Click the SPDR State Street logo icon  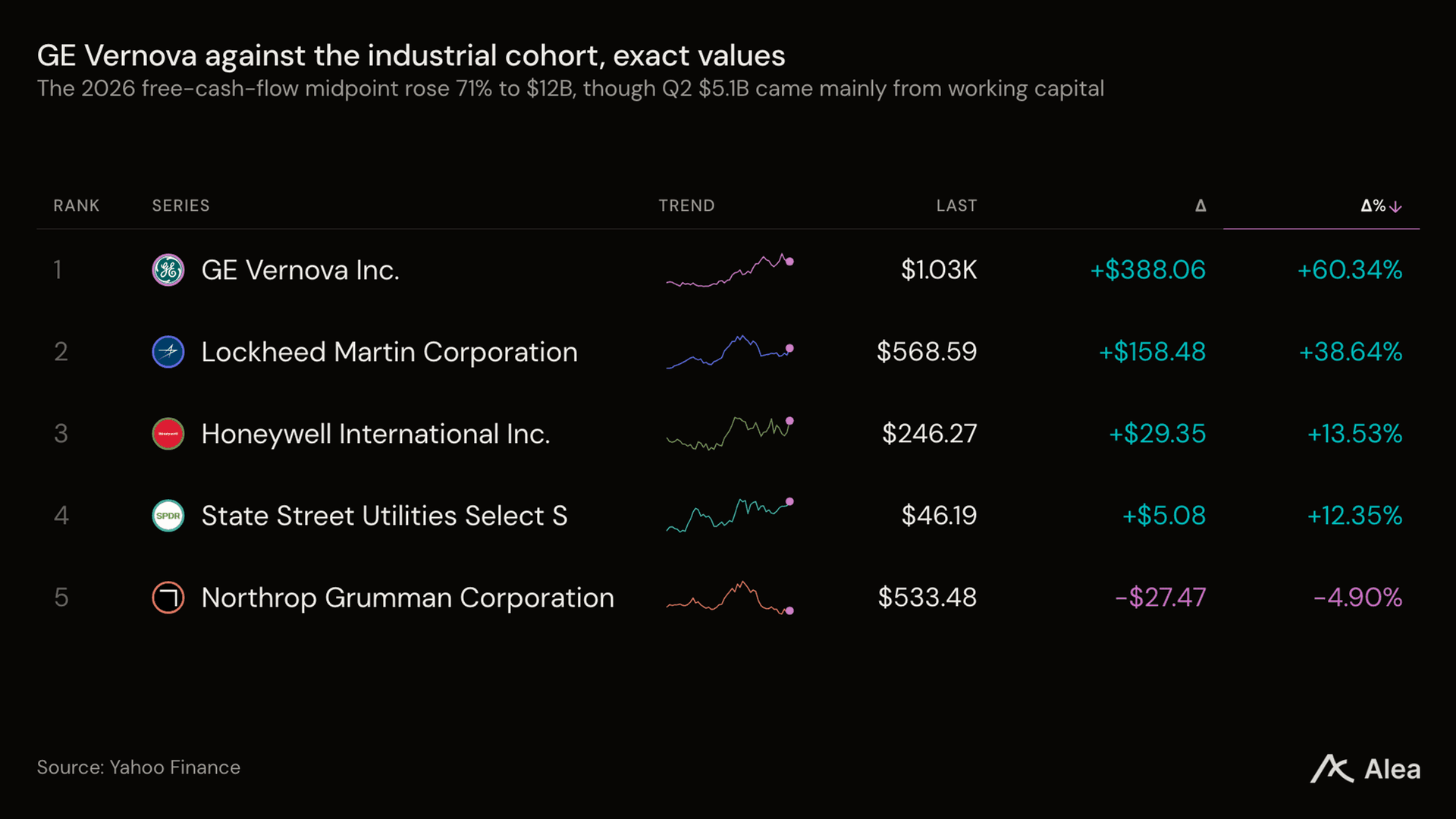click(168, 516)
